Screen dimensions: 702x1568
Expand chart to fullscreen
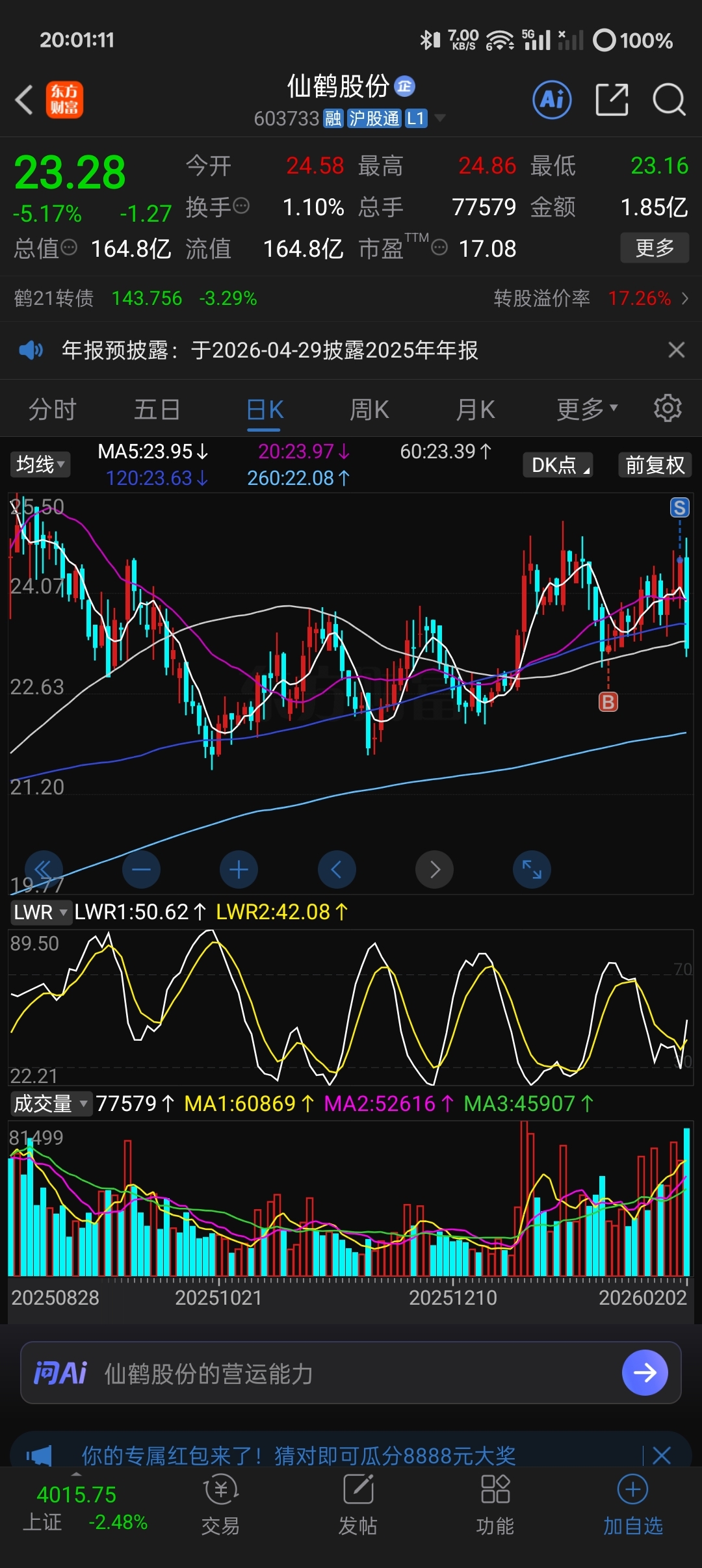(x=532, y=869)
